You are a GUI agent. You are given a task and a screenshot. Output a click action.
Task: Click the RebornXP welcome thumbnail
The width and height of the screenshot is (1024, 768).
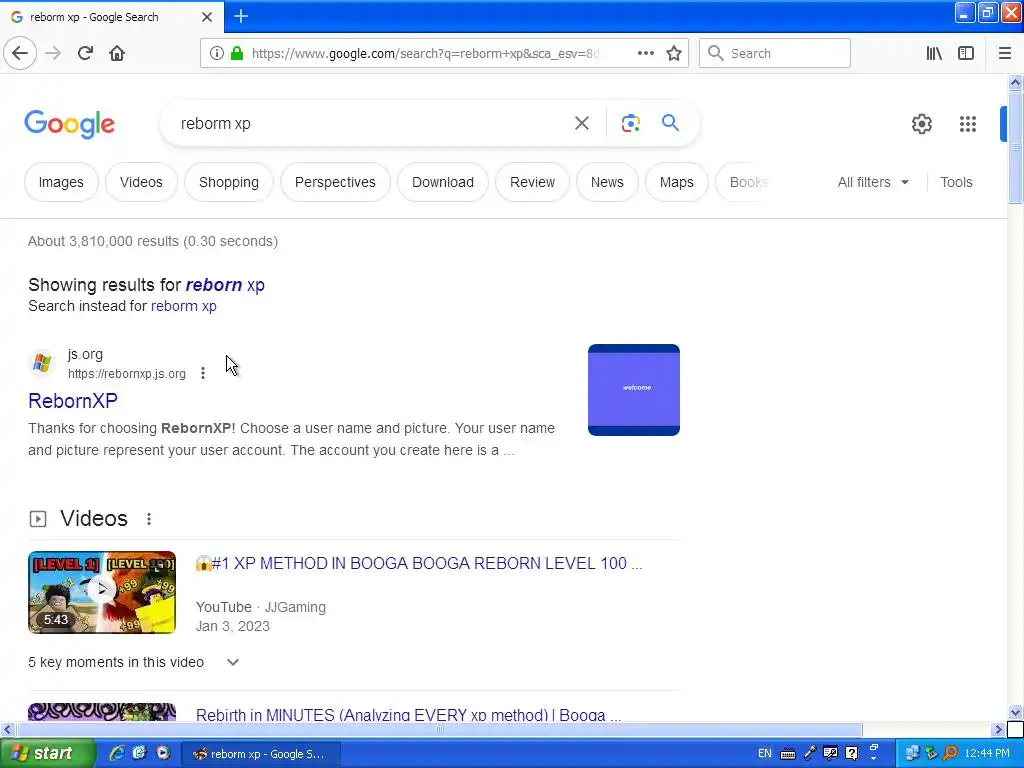click(x=633, y=390)
